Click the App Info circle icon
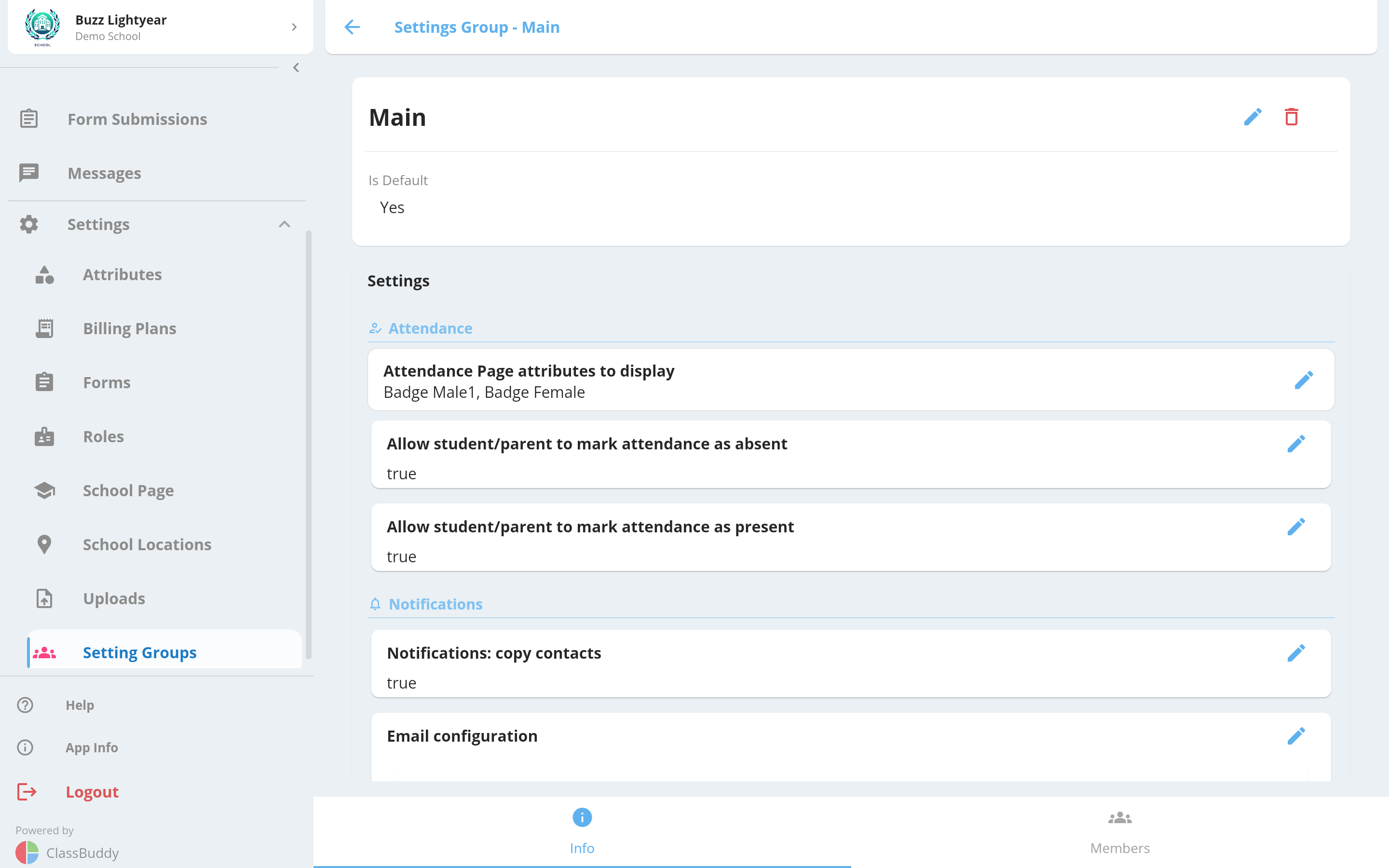The height and width of the screenshot is (868, 1389). (25, 747)
